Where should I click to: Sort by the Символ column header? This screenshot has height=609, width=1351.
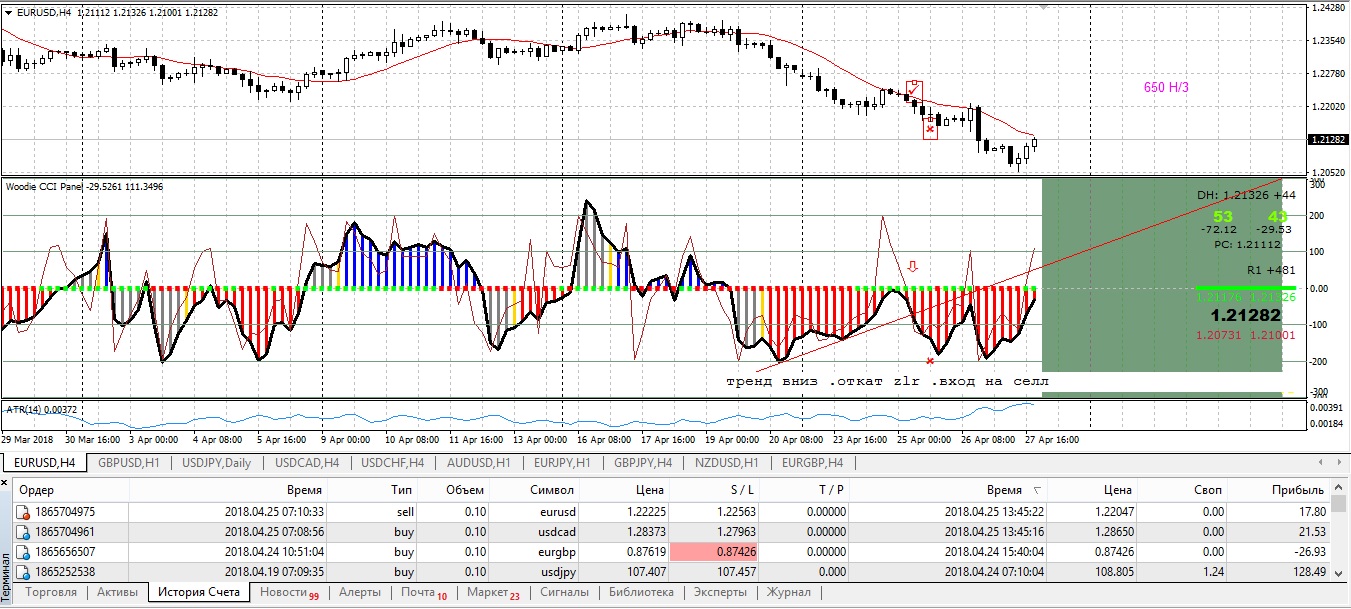(x=535, y=490)
